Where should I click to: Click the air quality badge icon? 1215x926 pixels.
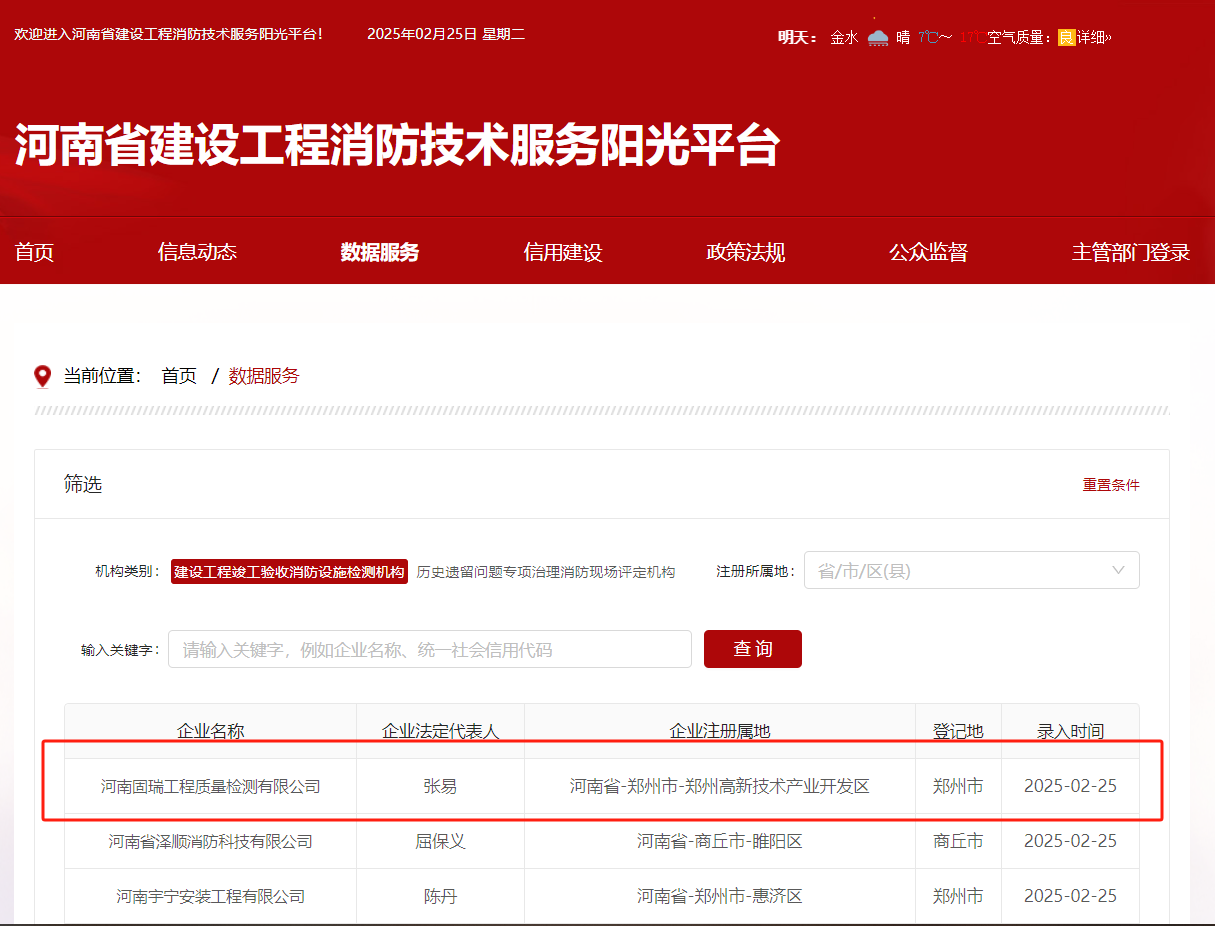point(1066,38)
